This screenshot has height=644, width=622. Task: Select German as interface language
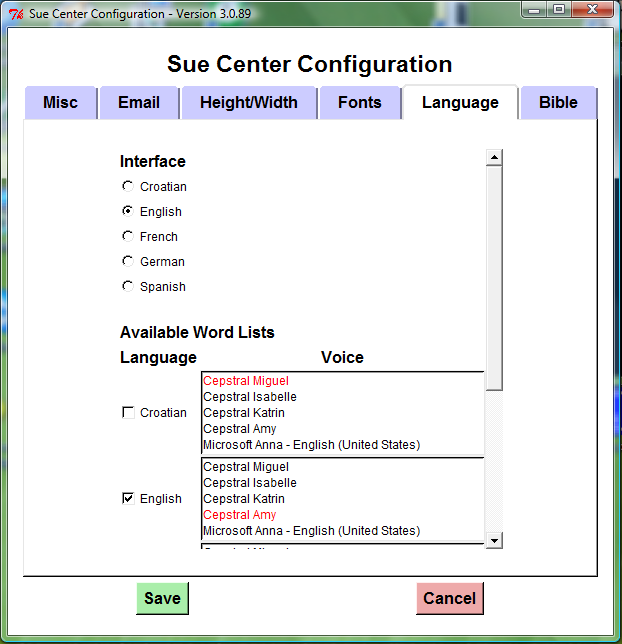(128, 261)
